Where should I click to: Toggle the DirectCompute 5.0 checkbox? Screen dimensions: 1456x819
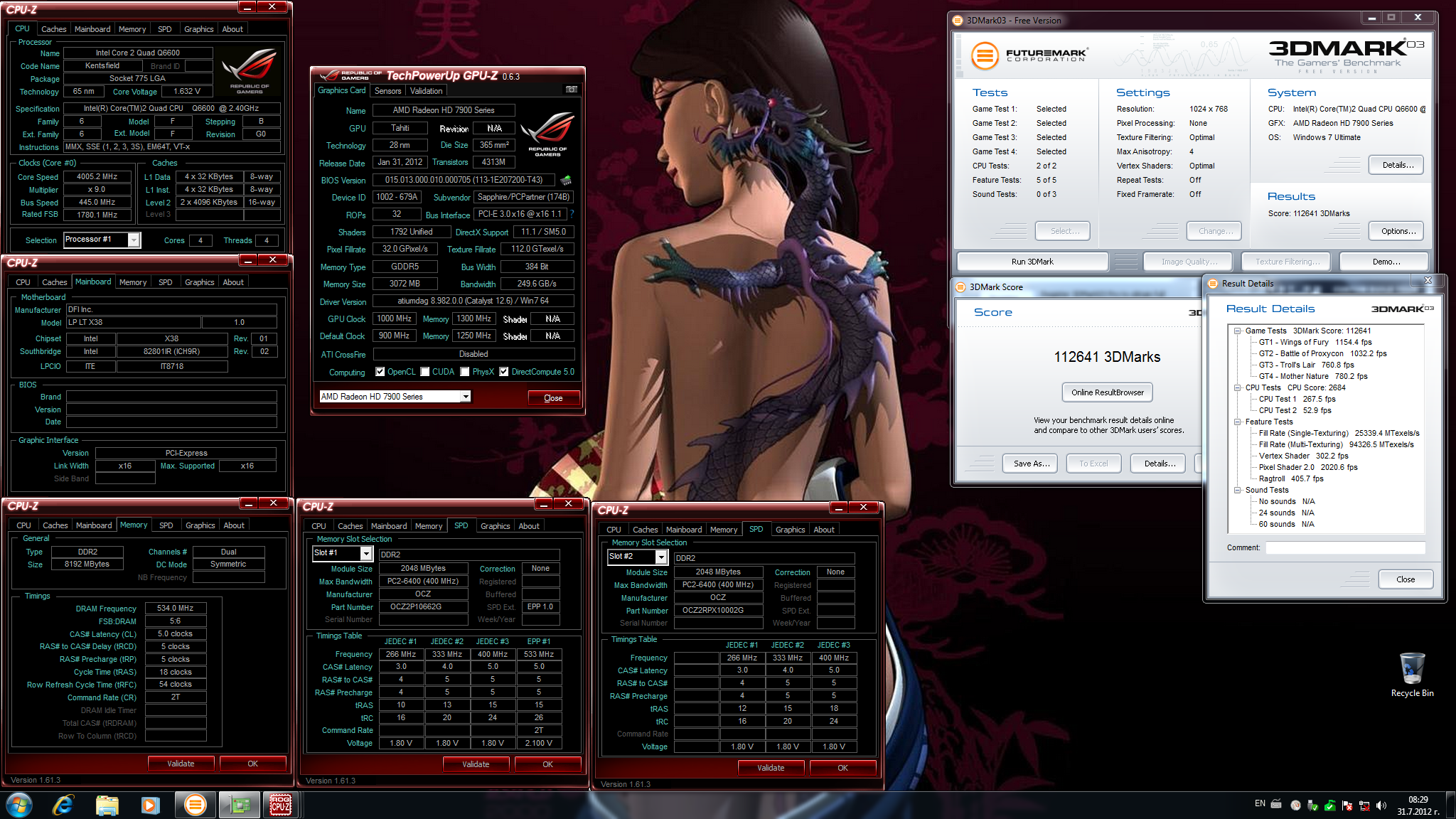point(504,372)
